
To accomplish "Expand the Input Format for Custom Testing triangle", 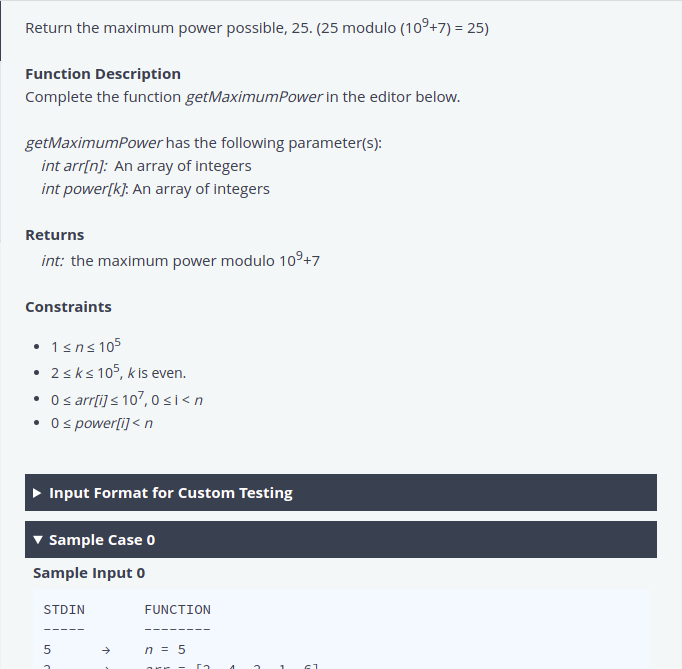I will [37, 493].
